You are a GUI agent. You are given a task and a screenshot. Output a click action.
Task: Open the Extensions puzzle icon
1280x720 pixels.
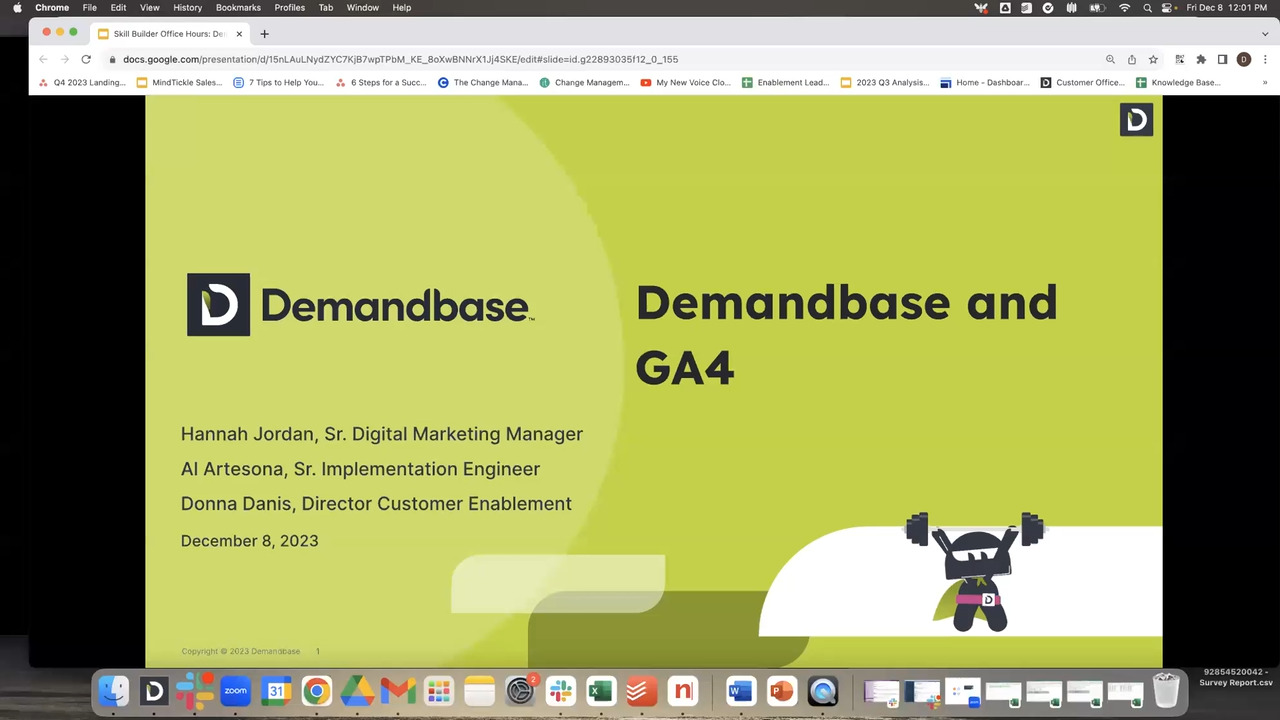point(1201,59)
